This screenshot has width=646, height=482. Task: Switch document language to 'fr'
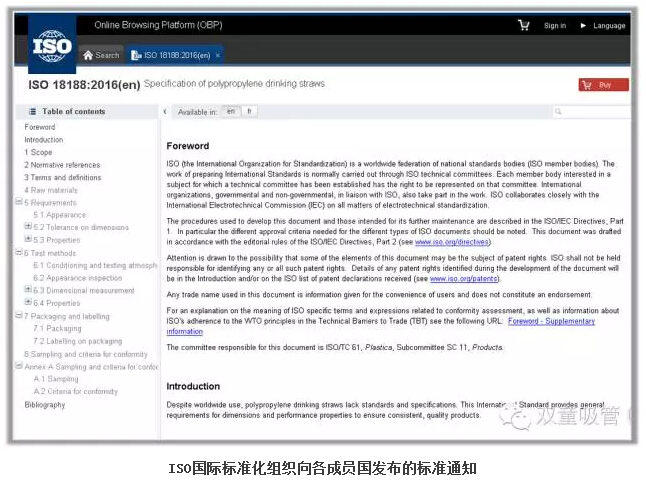(x=249, y=111)
